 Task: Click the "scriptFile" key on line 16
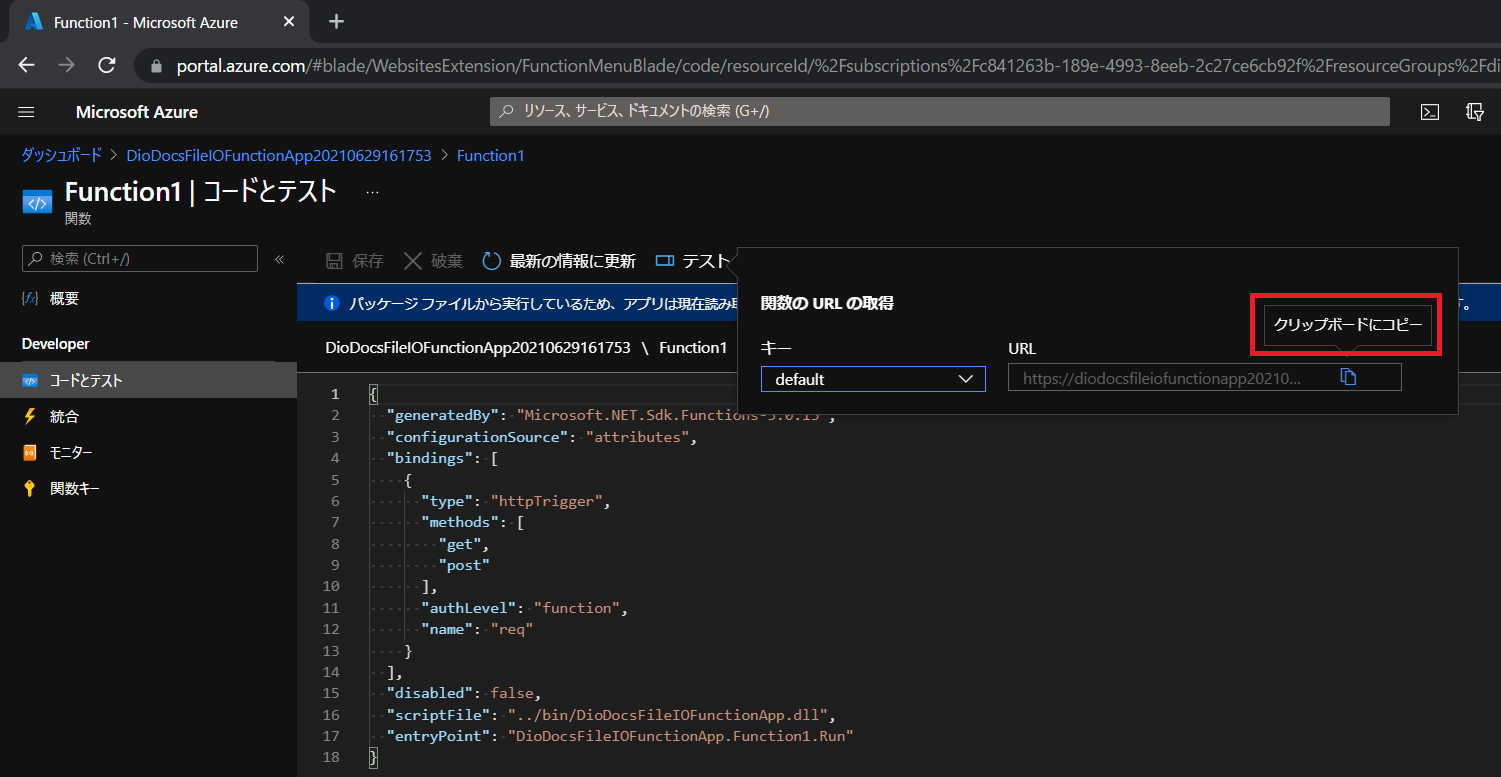point(439,715)
